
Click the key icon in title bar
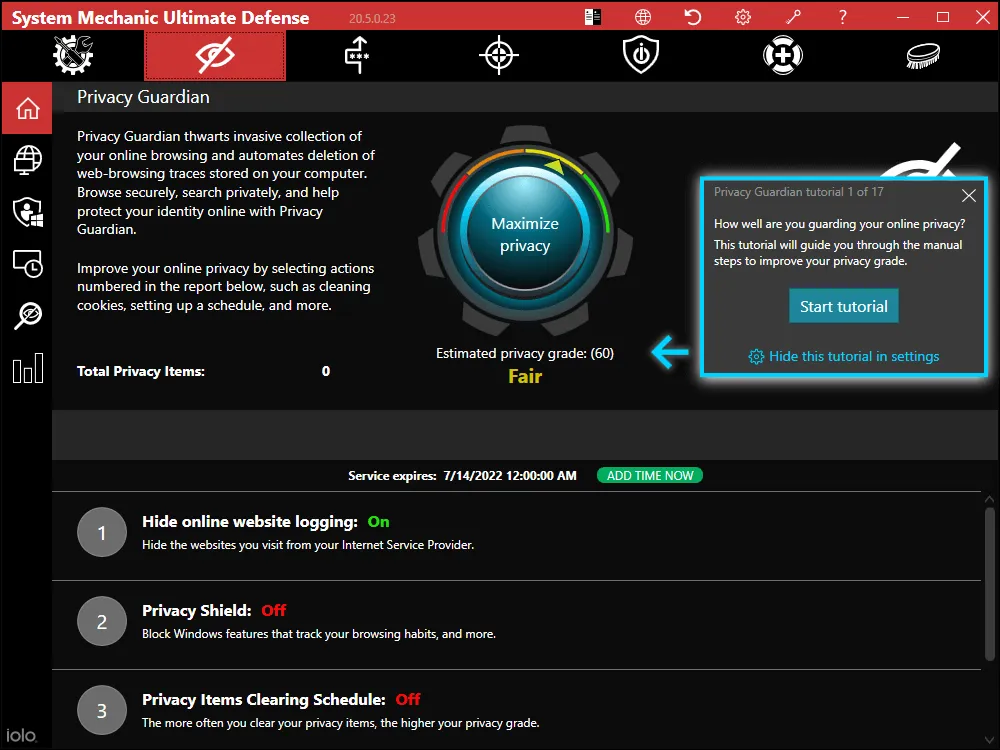coord(793,17)
